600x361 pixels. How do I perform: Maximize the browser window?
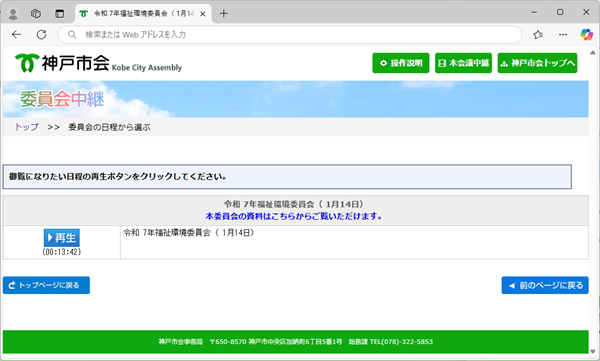point(560,12)
